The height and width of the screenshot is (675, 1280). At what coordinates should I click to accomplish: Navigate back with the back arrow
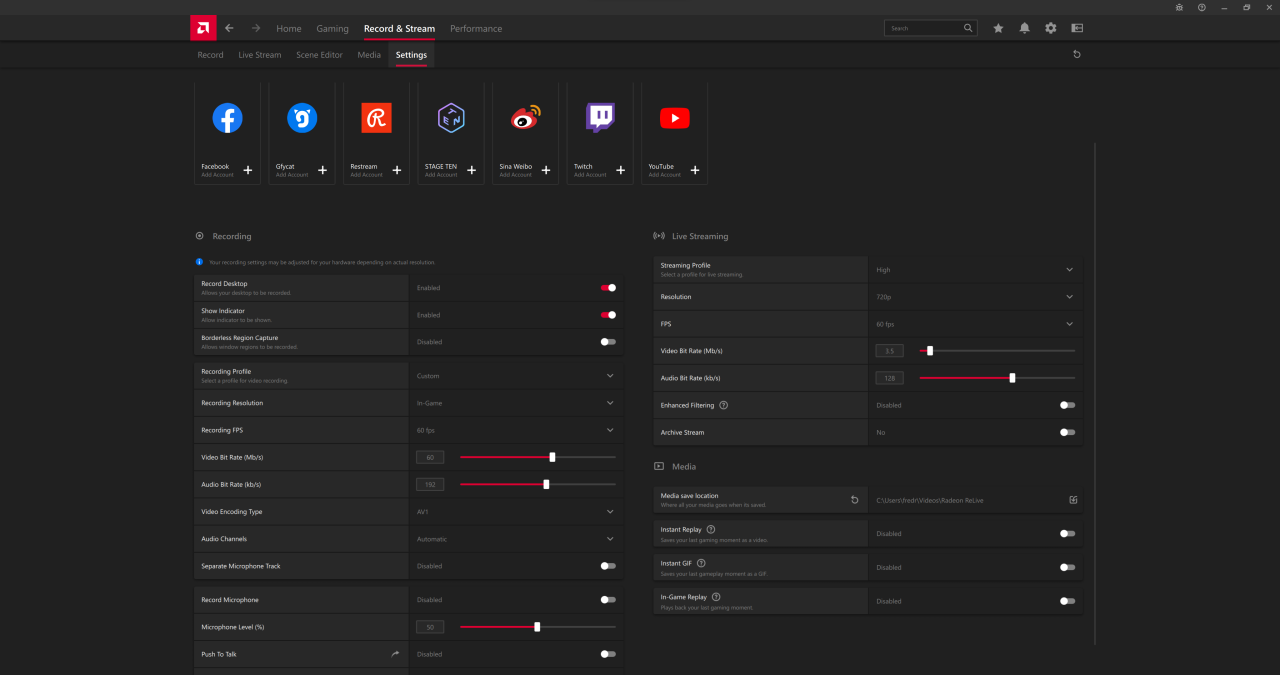click(x=229, y=28)
